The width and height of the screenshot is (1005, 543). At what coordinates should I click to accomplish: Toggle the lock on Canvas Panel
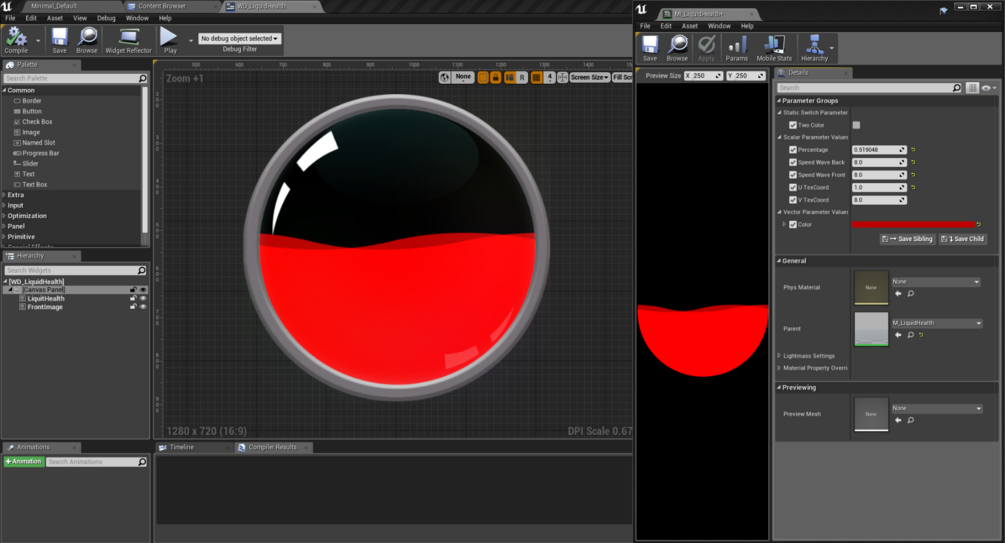(x=133, y=290)
